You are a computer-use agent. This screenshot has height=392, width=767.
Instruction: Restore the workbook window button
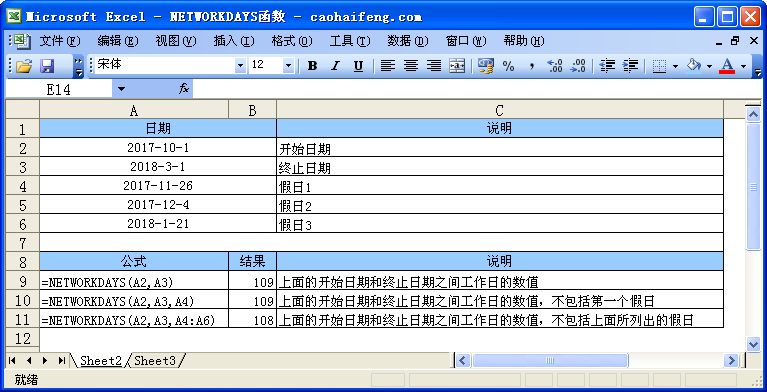click(x=735, y=41)
